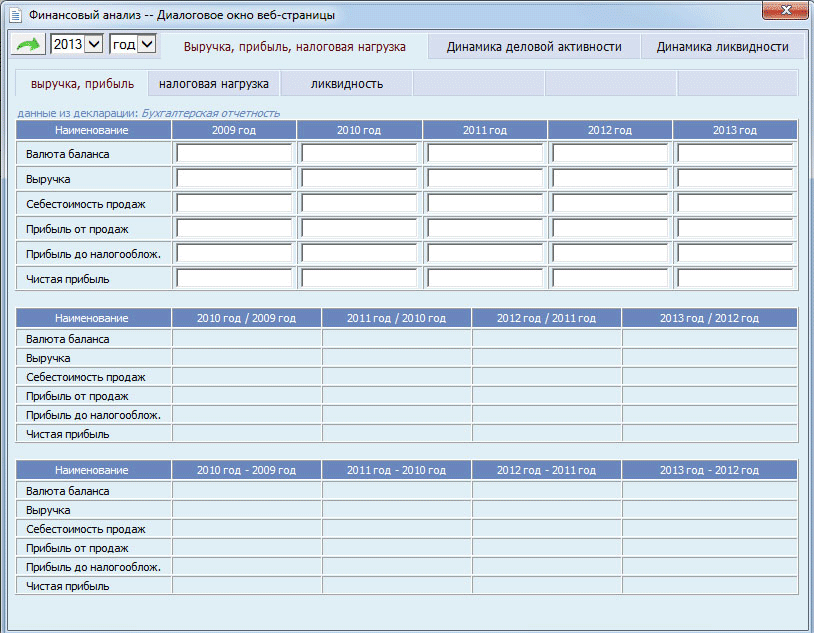
Task: Click the '2011 год / 2010 год' column header
Action: click(397, 318)
